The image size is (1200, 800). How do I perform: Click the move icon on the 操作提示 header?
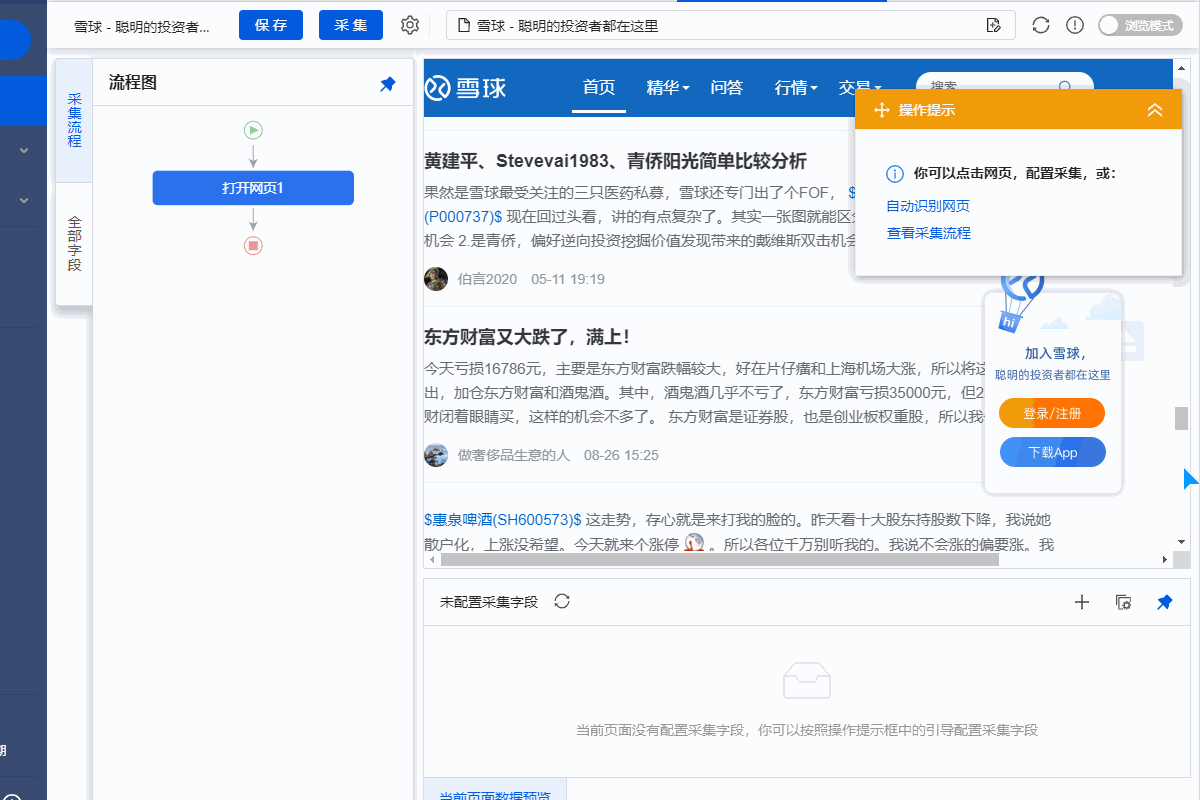882,110
